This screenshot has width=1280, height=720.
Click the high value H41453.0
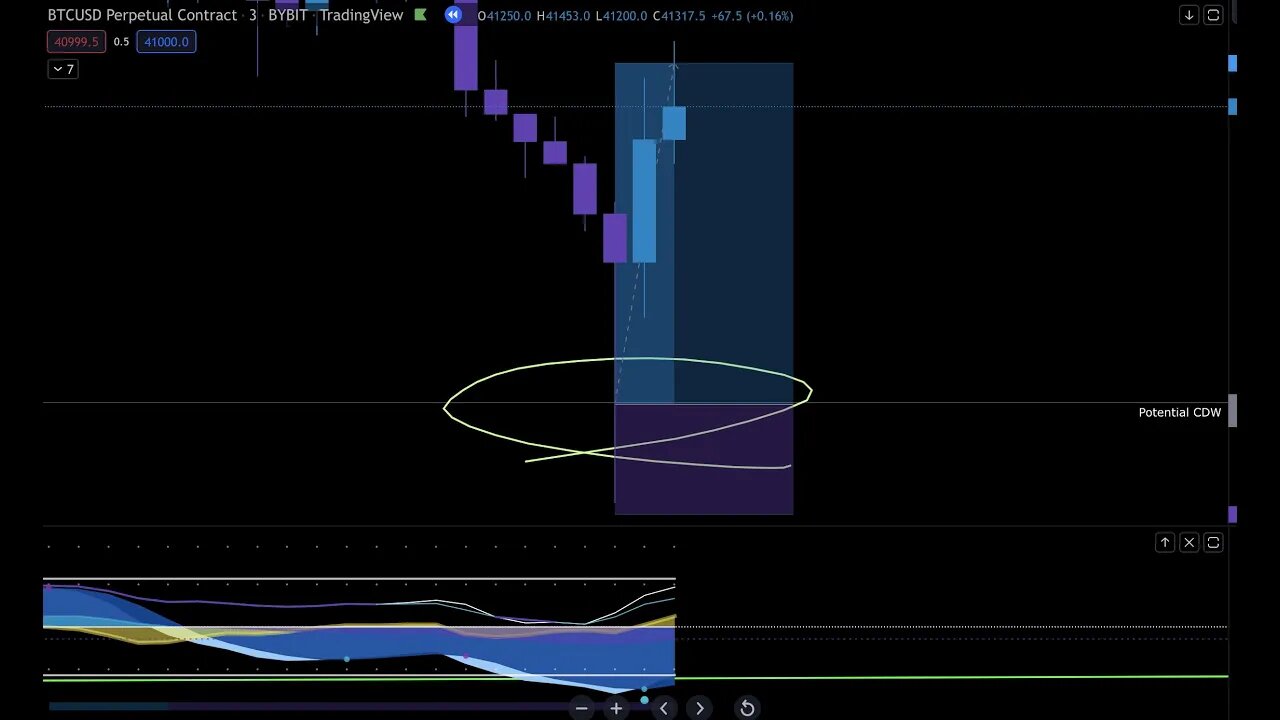coord(564,16)
